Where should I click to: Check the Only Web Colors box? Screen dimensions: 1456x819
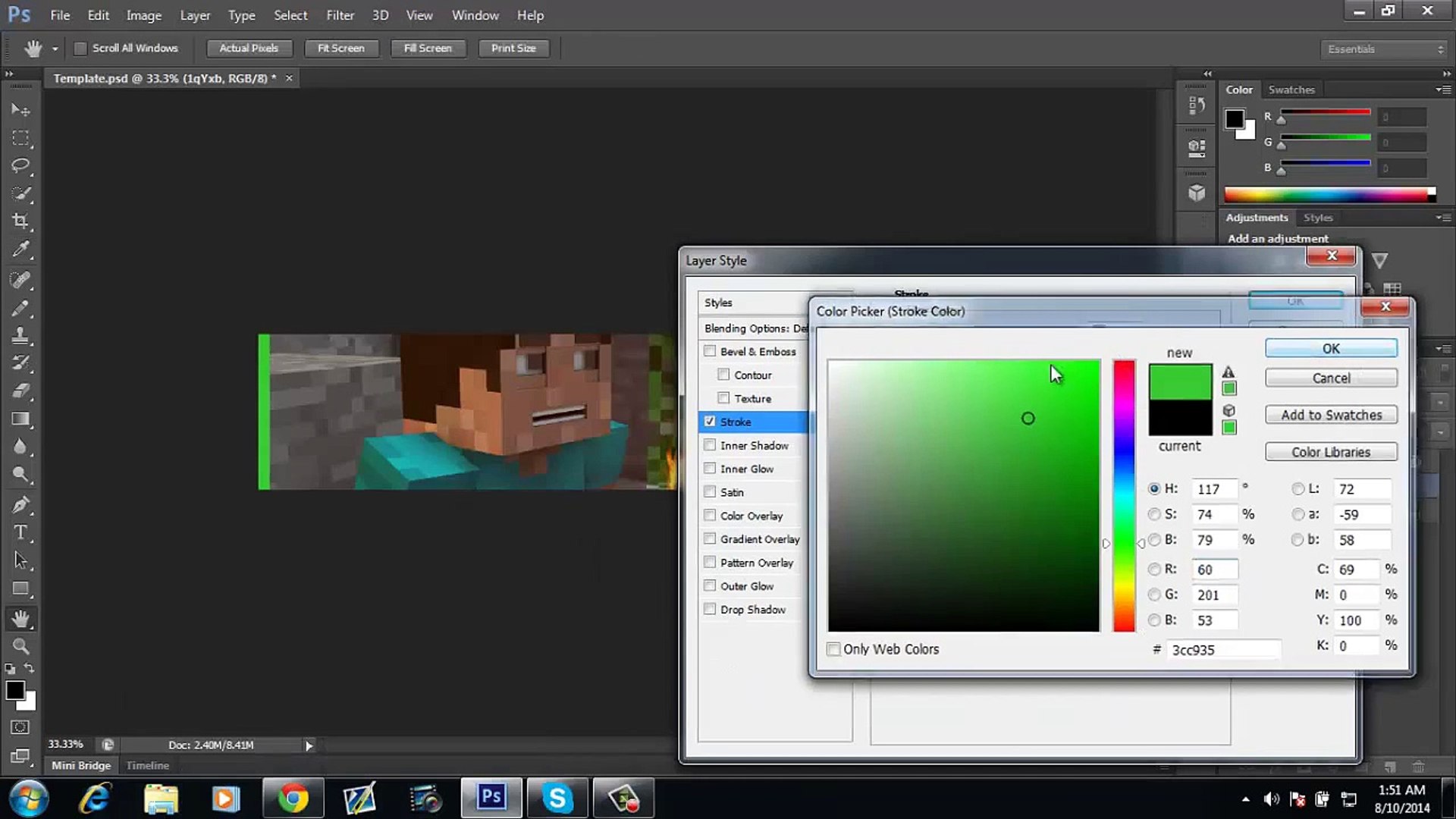coord(833,649)
